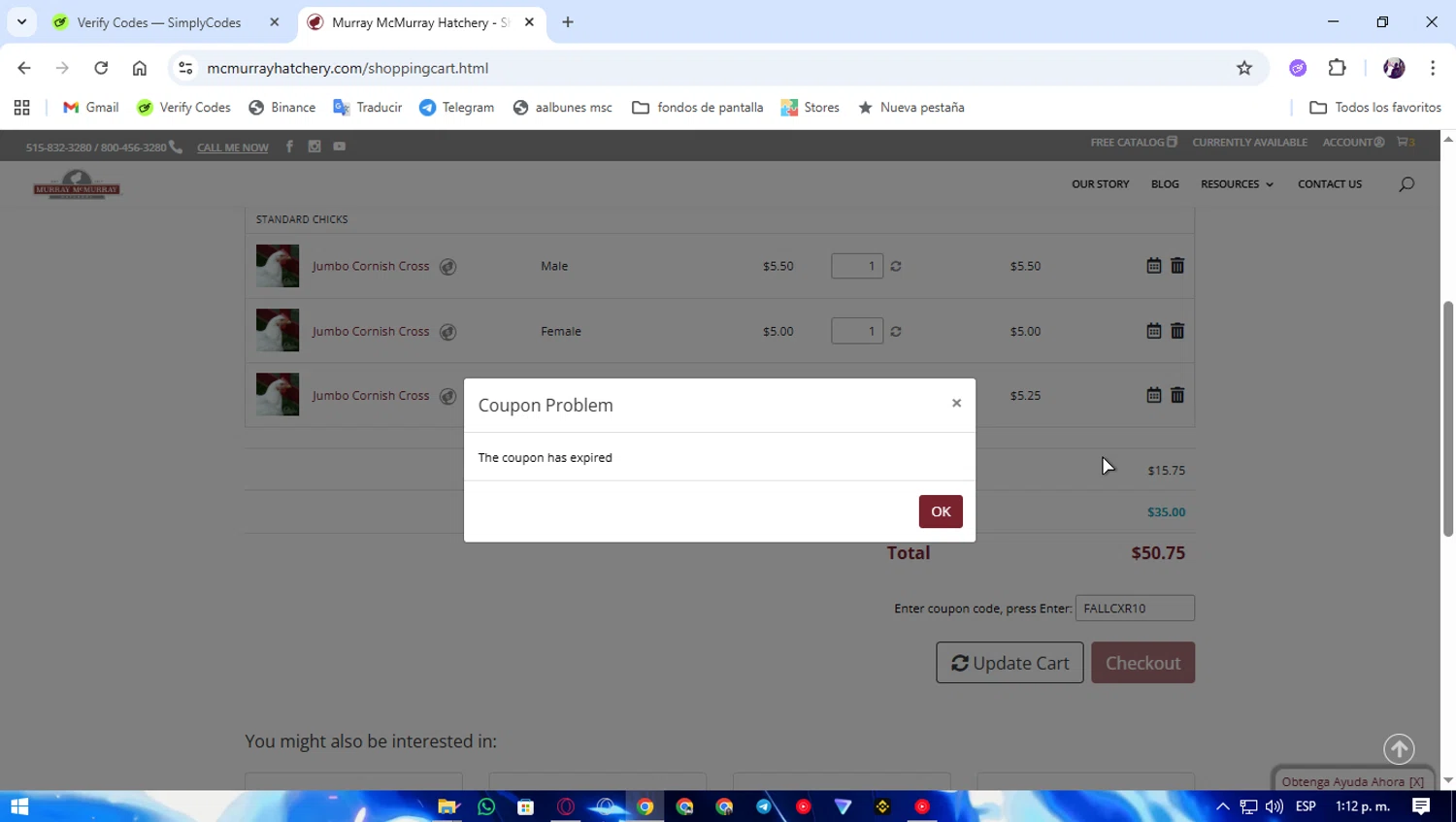
Task: Go to the browser home page
Action: (x=140, y=68)
